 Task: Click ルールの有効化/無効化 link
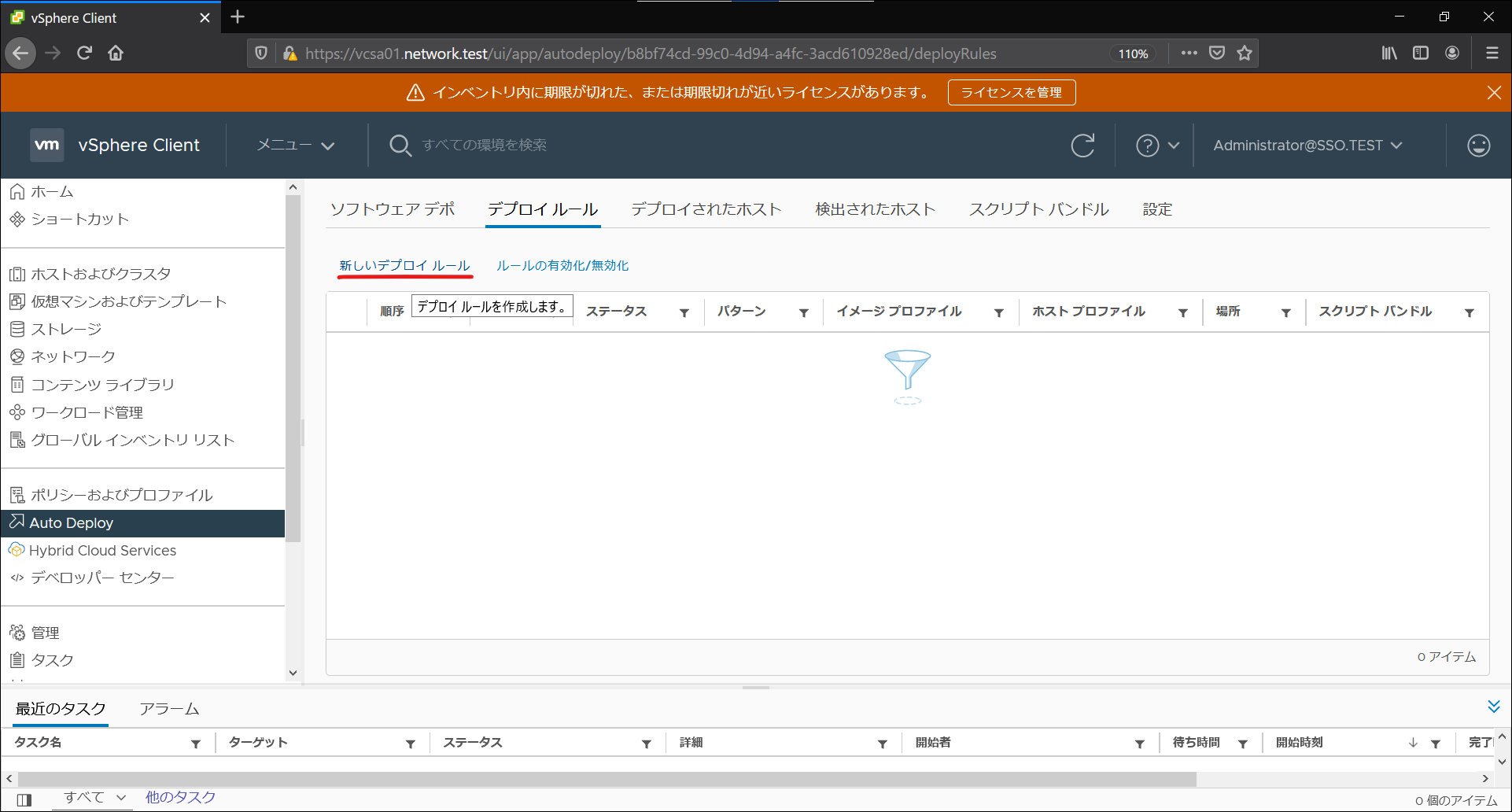coord(562,266)
